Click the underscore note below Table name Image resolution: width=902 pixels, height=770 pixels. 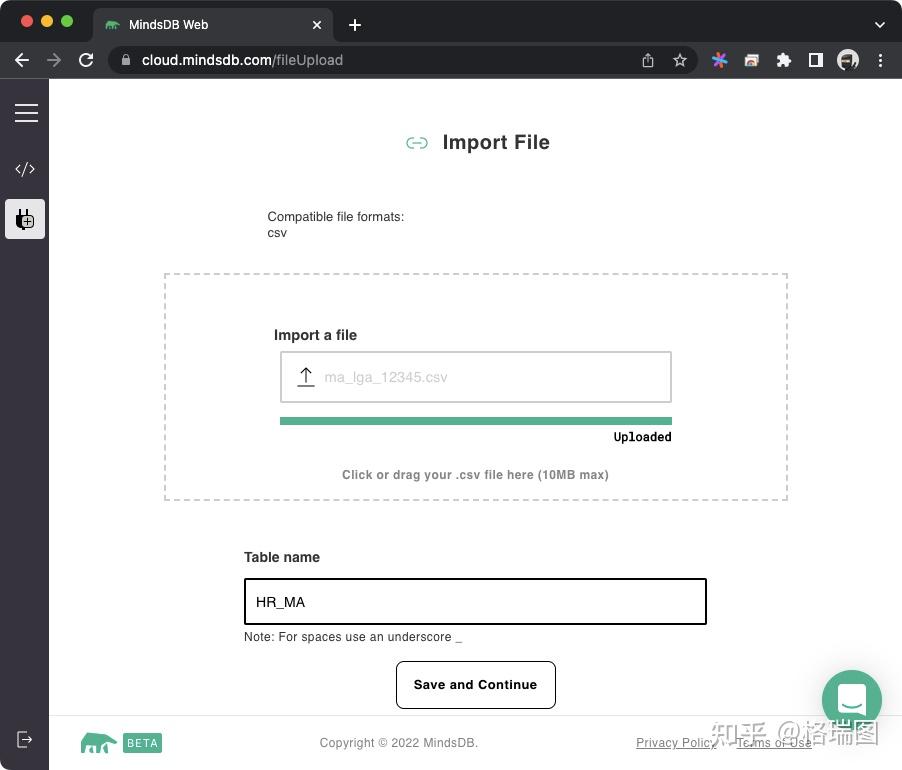tap(353, 637)
